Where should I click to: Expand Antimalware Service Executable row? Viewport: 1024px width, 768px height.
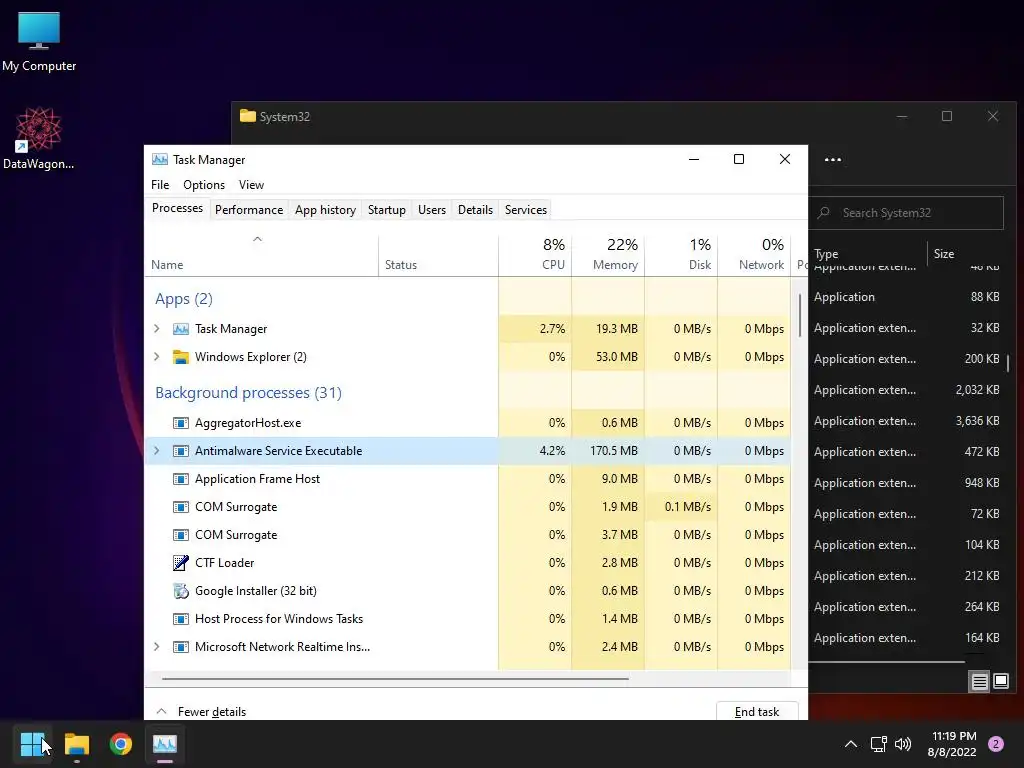click(157, 451)
